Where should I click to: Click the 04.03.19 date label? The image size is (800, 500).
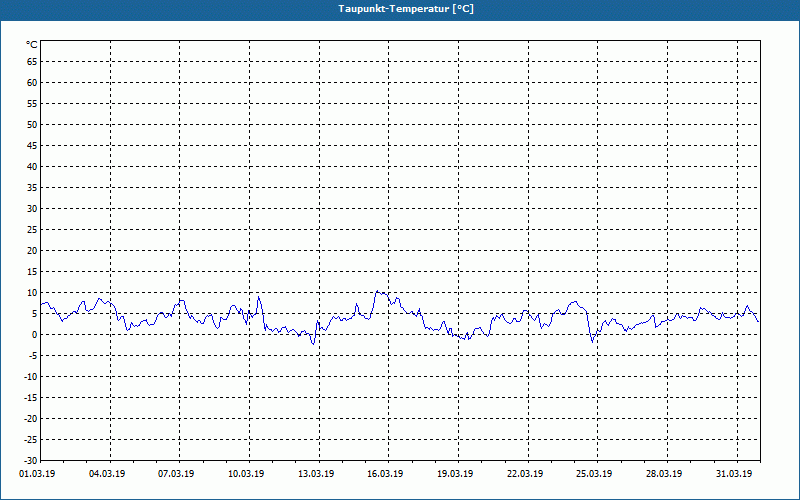[x=107, y=473]
